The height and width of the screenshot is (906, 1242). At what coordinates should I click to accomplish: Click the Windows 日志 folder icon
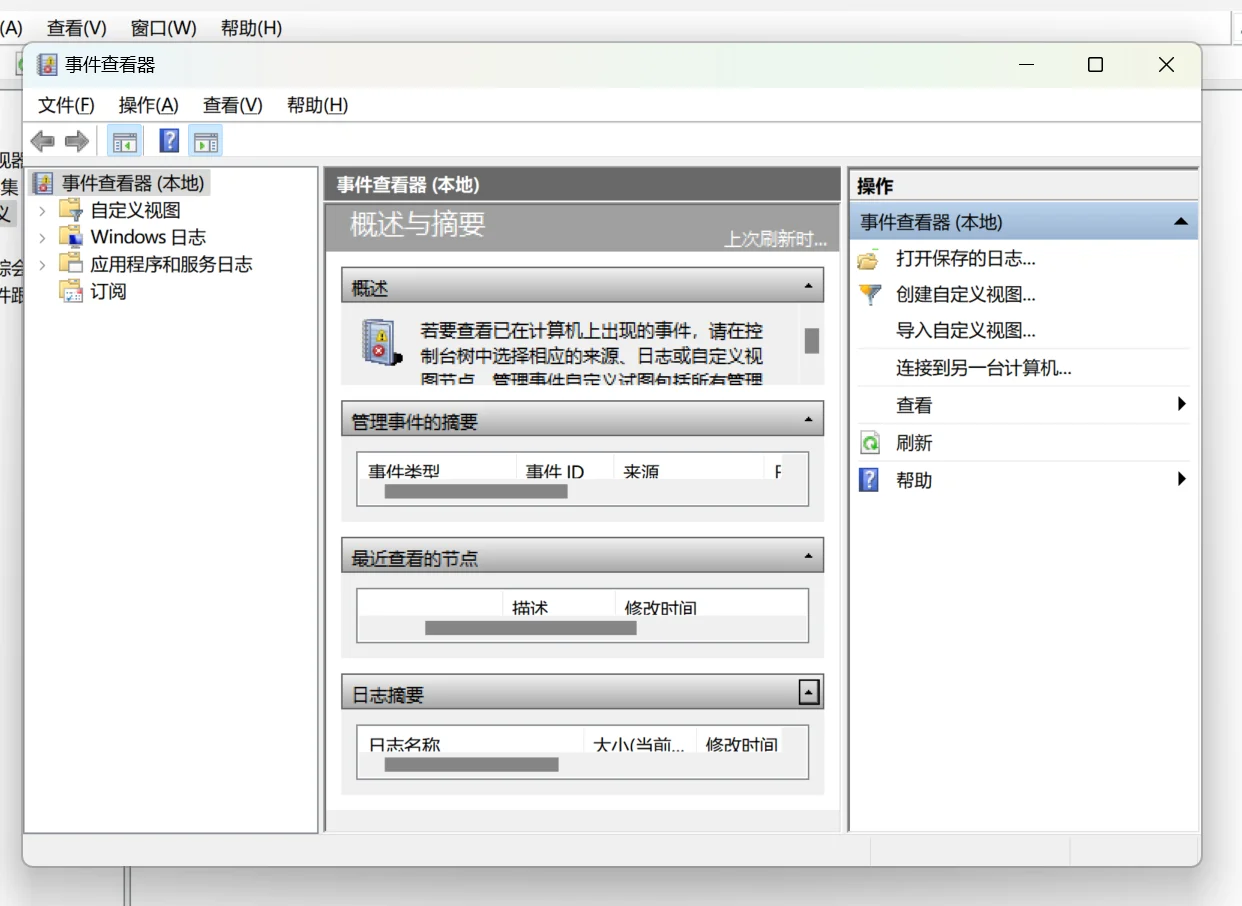[70, 237]
